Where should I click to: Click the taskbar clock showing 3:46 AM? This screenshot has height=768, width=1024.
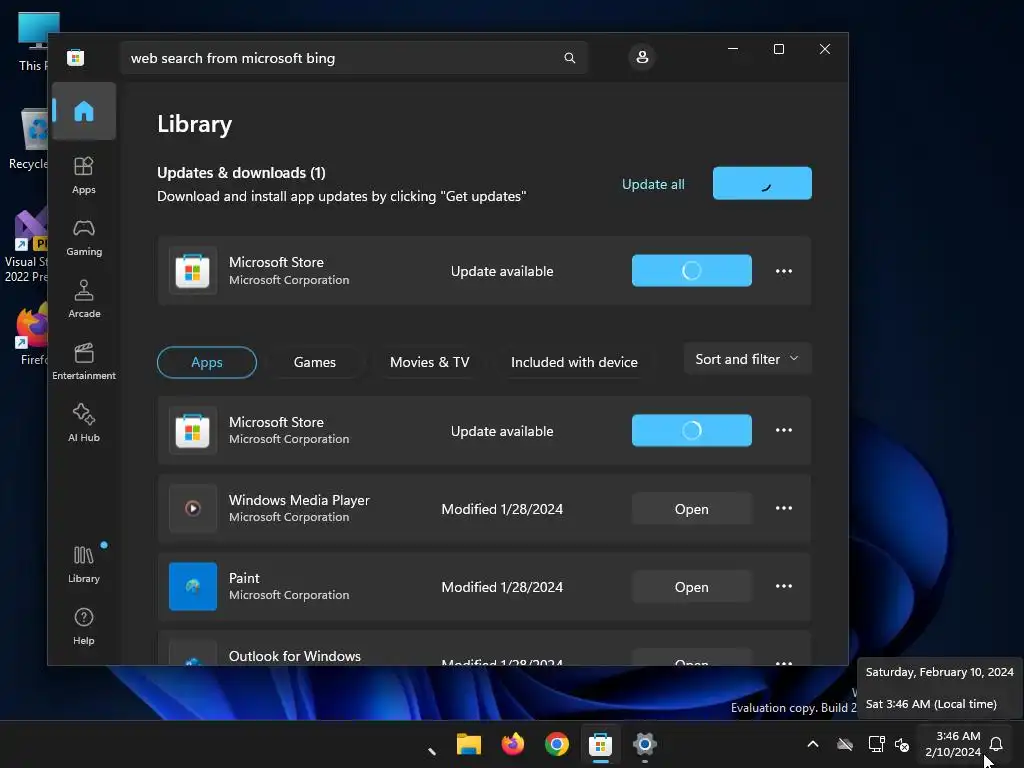953,744
